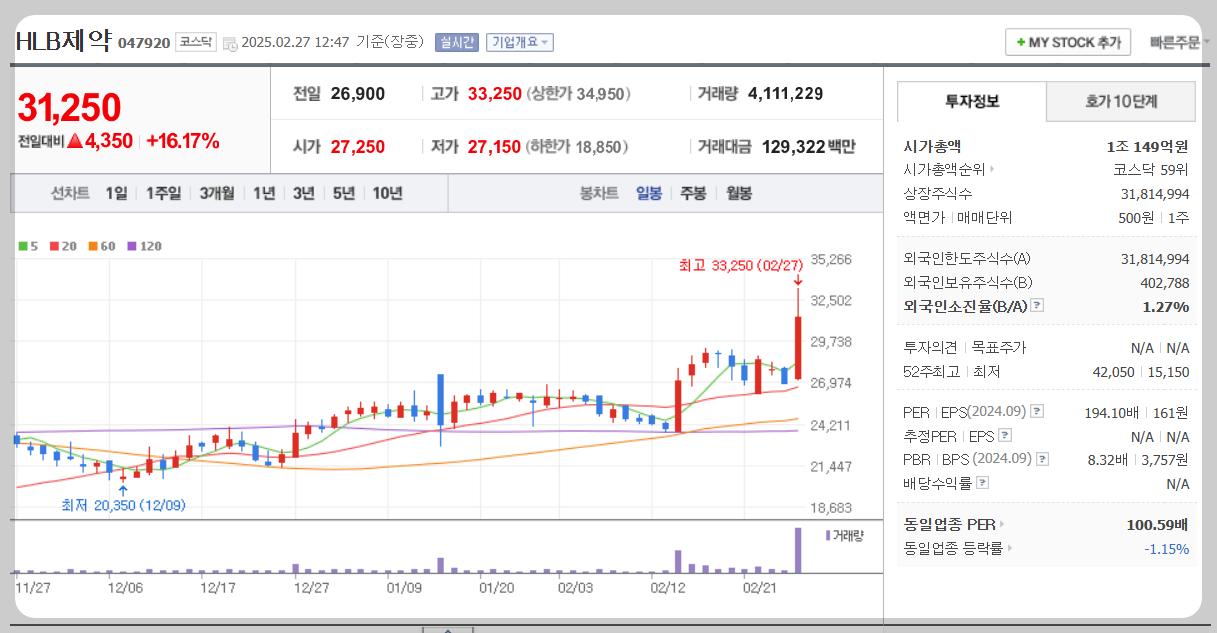The height and width of the screenshot is (633, 1217).
Task: Select 월봉 monthly candle chart
Action: [739, 193]
